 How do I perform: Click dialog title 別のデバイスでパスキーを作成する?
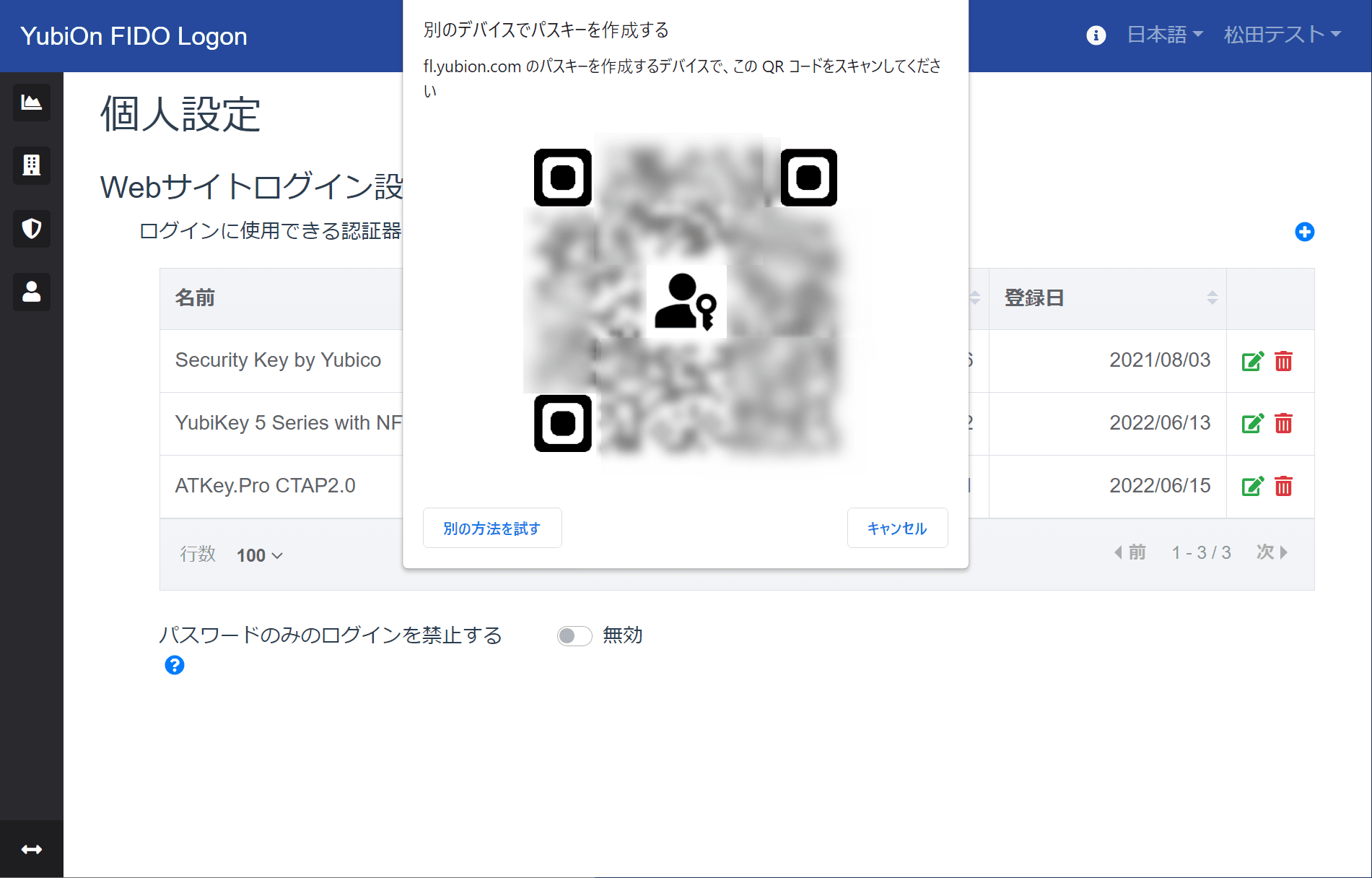tap(546, 30)
